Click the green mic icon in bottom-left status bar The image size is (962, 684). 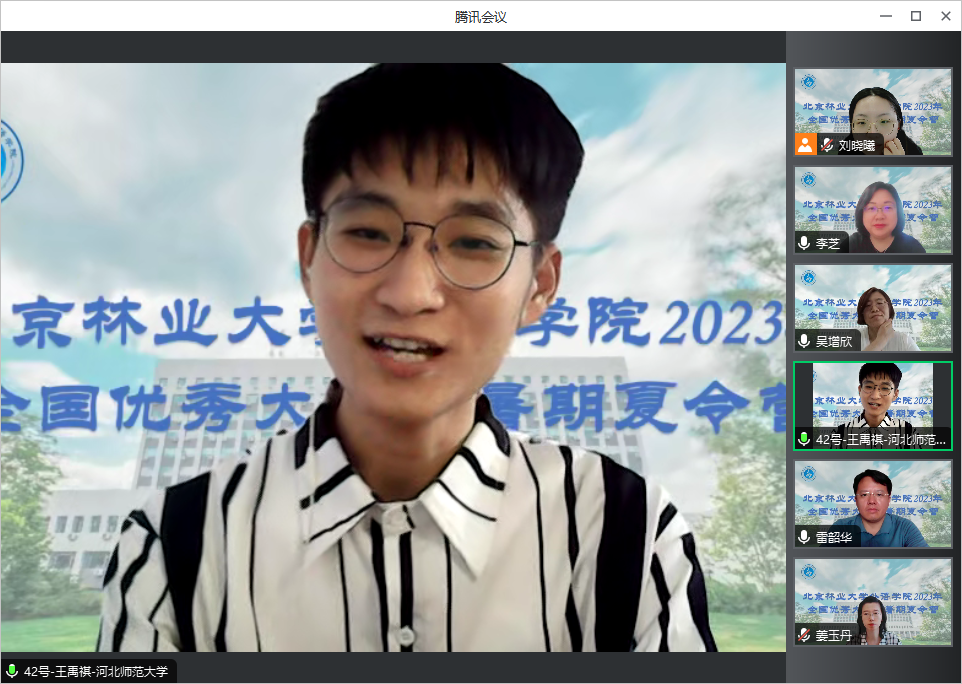pyautogui.click(x=12, y=671)
